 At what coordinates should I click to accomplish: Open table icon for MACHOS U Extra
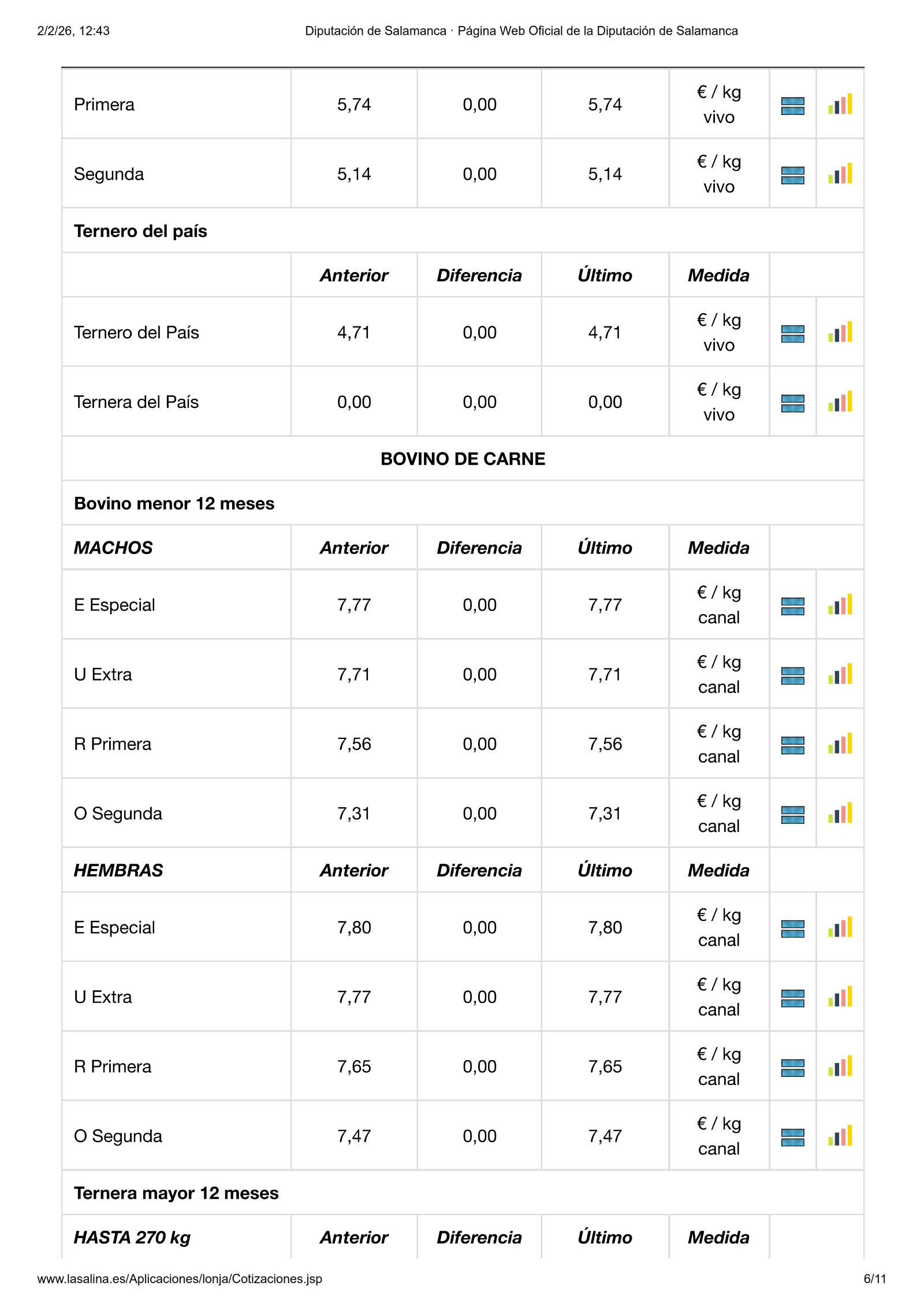pos(792,675)
